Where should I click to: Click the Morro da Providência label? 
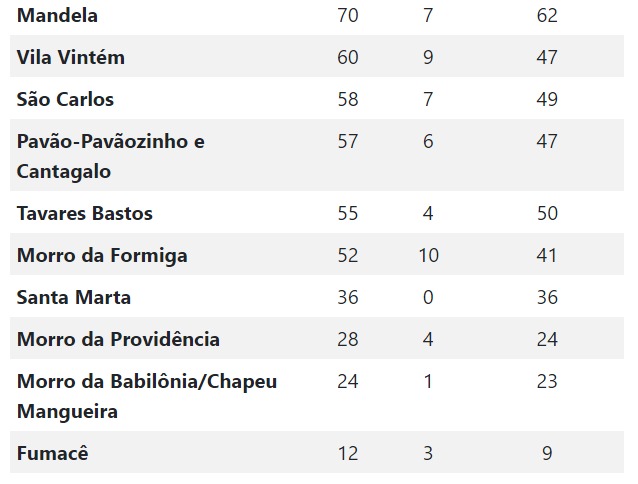coord(118,339)
